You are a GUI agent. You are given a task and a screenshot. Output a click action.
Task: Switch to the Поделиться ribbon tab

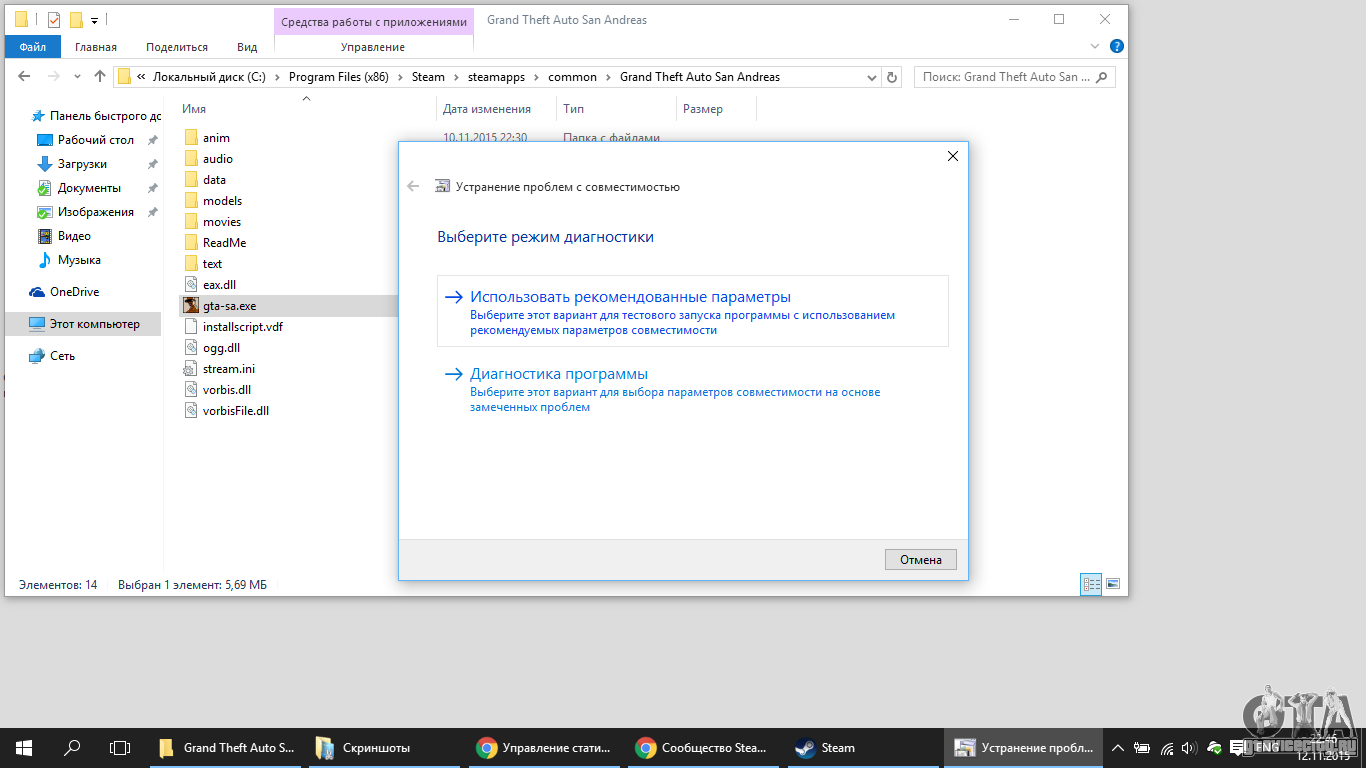[177, 47]
